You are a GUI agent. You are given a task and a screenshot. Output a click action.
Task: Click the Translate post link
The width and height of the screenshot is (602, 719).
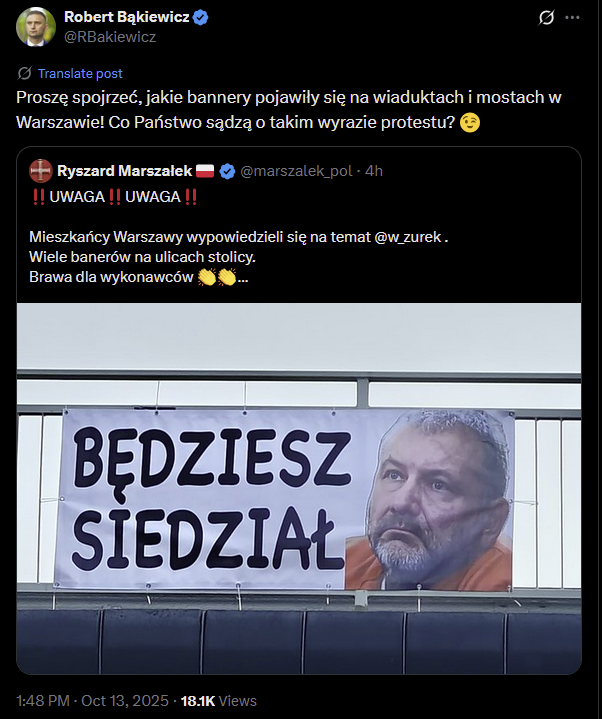[80, 73]
